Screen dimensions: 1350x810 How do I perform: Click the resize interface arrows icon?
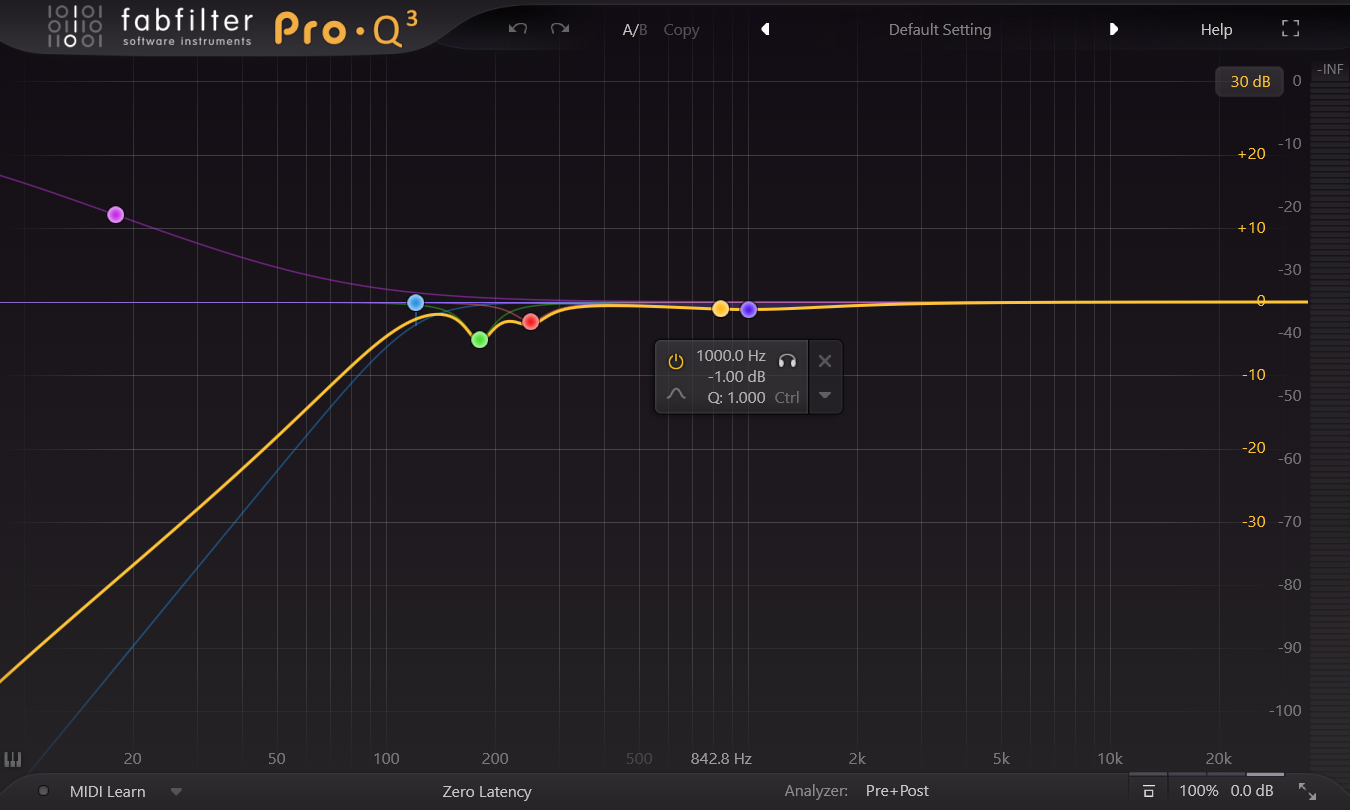[x=1307, y=791]
